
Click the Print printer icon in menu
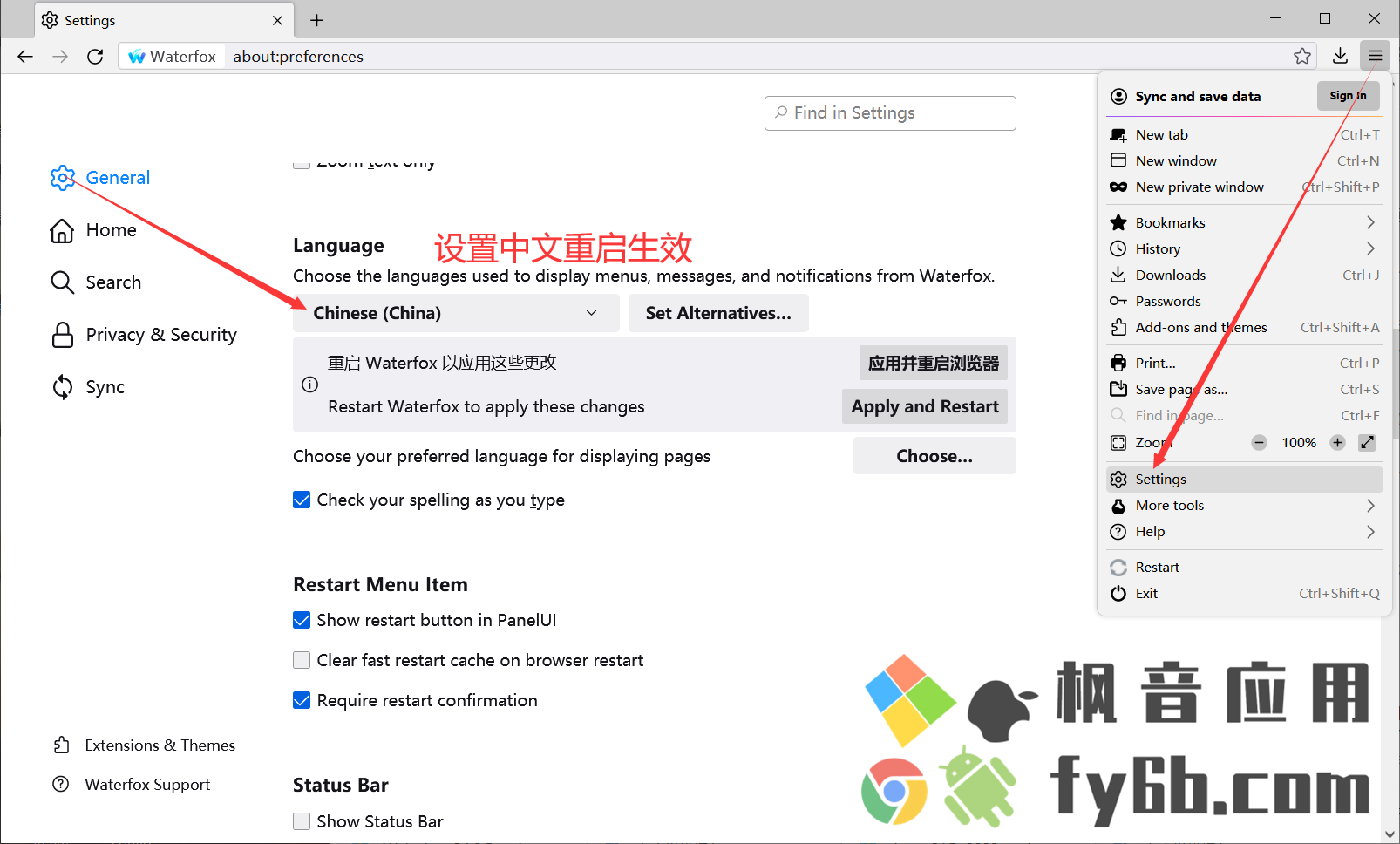1118,363
